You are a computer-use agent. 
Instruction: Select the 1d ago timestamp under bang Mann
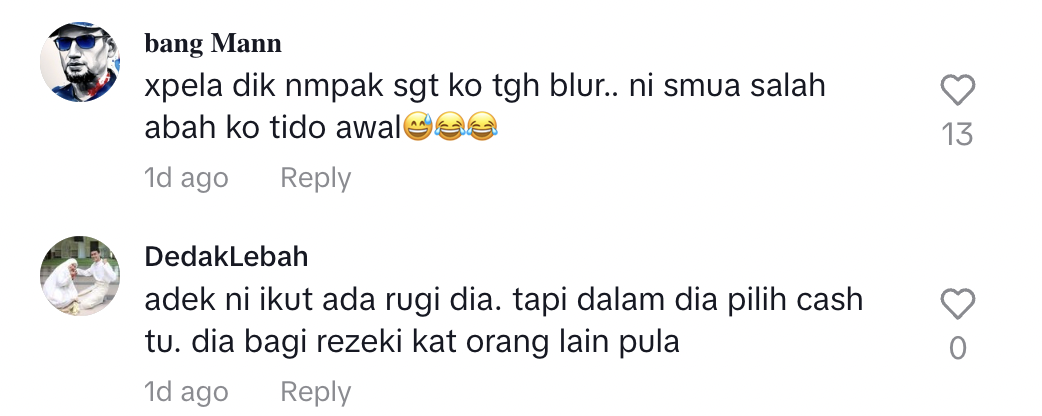pos(186,178)
